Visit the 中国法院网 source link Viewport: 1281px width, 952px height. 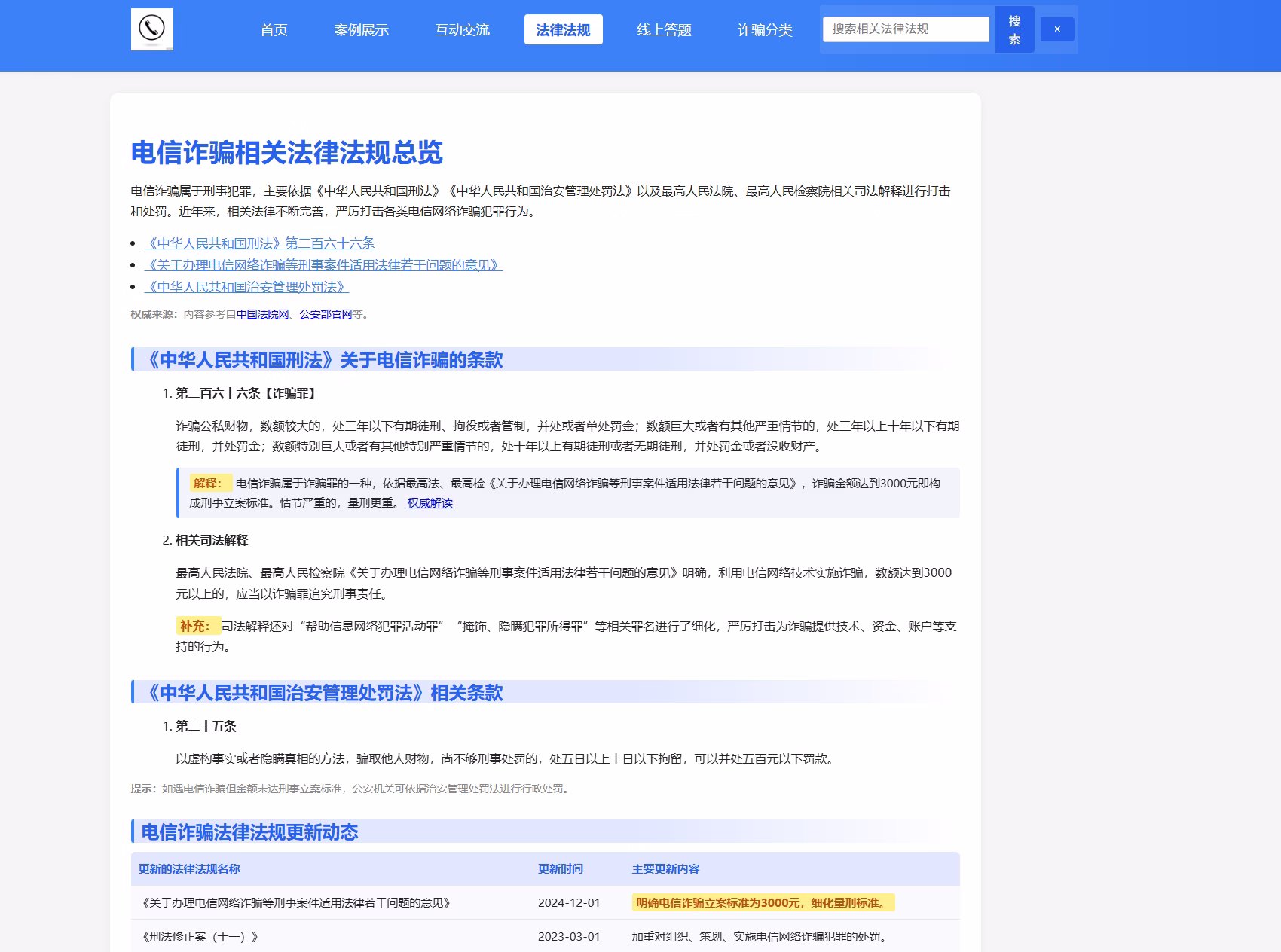261,316
